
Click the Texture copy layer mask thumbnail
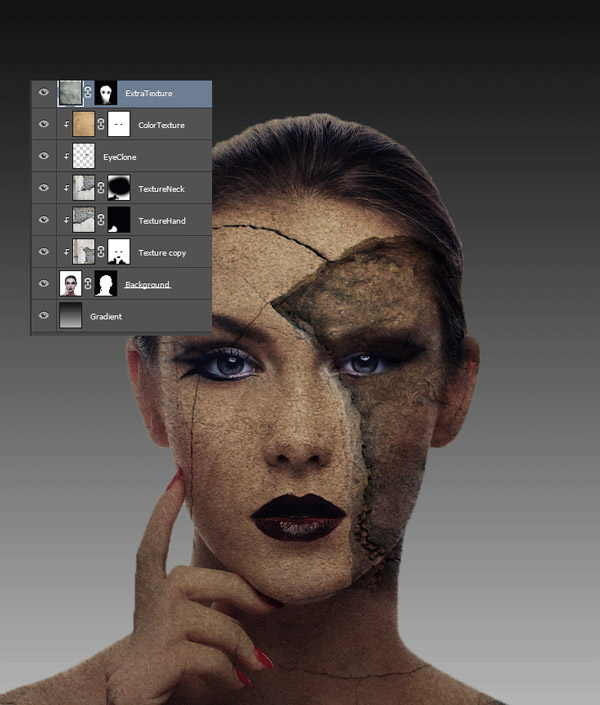coord(119,252)
